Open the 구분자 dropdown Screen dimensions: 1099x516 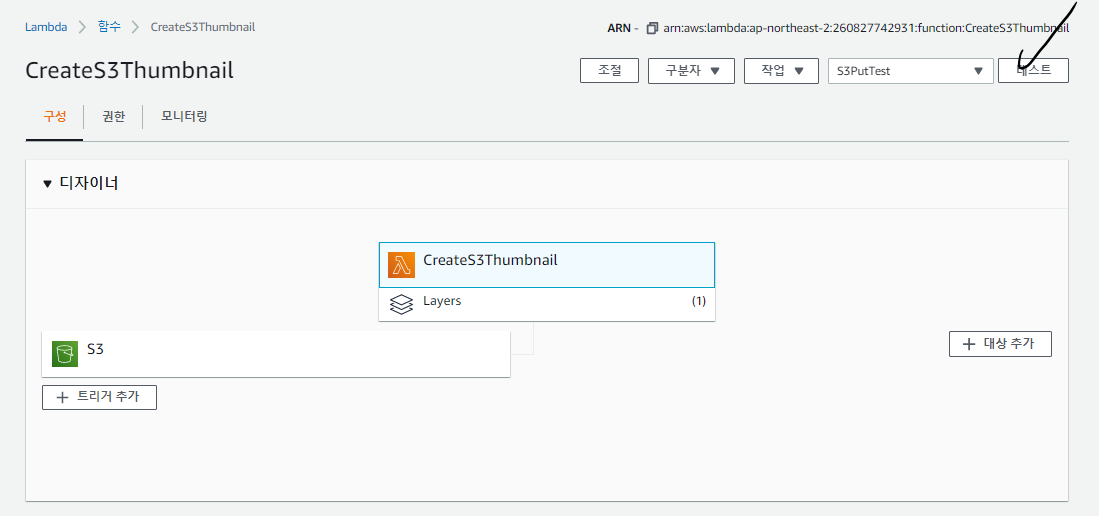pos(691,71)
